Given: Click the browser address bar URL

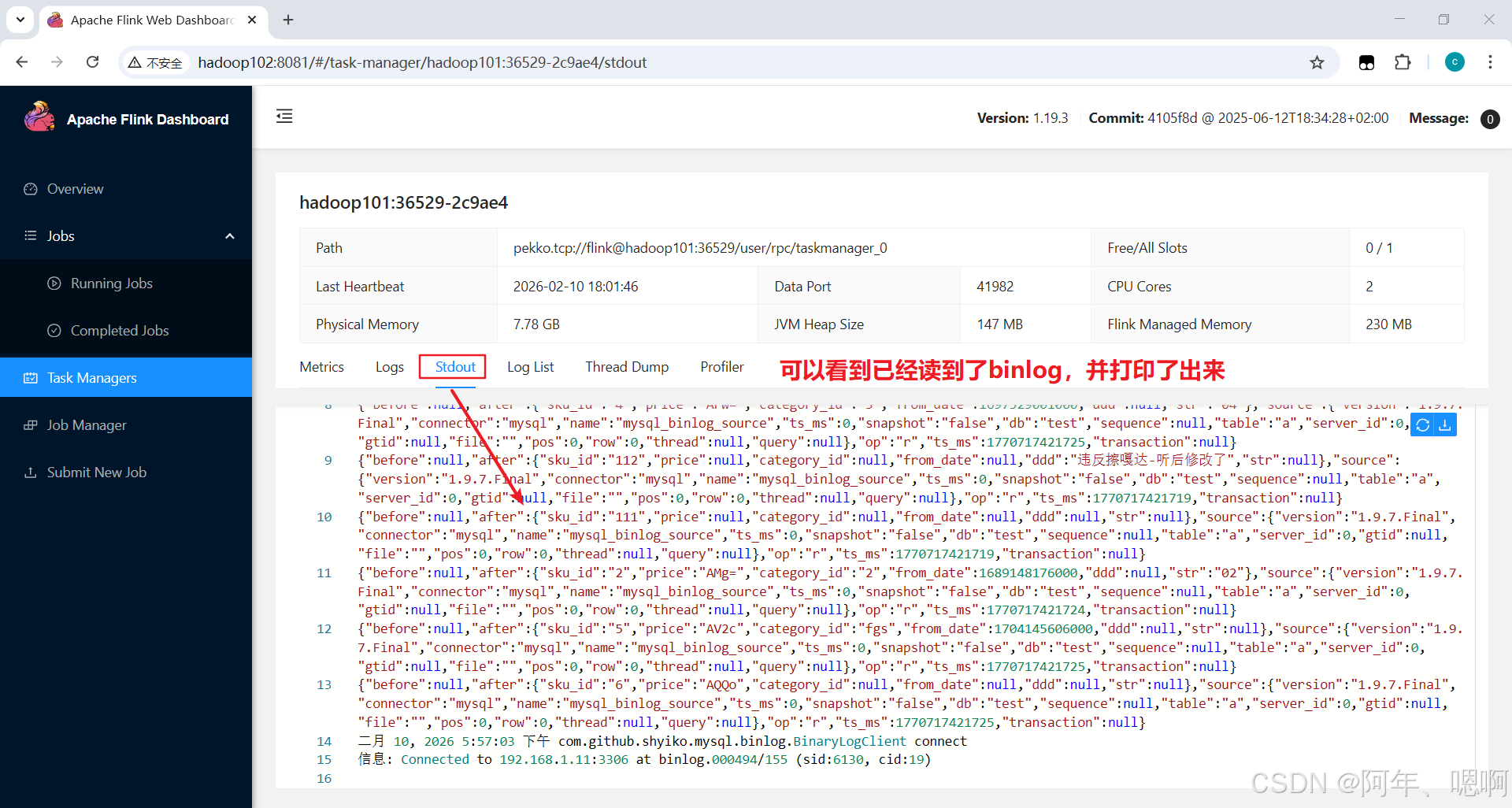Looking at the screenshot, I should (422, 62).
